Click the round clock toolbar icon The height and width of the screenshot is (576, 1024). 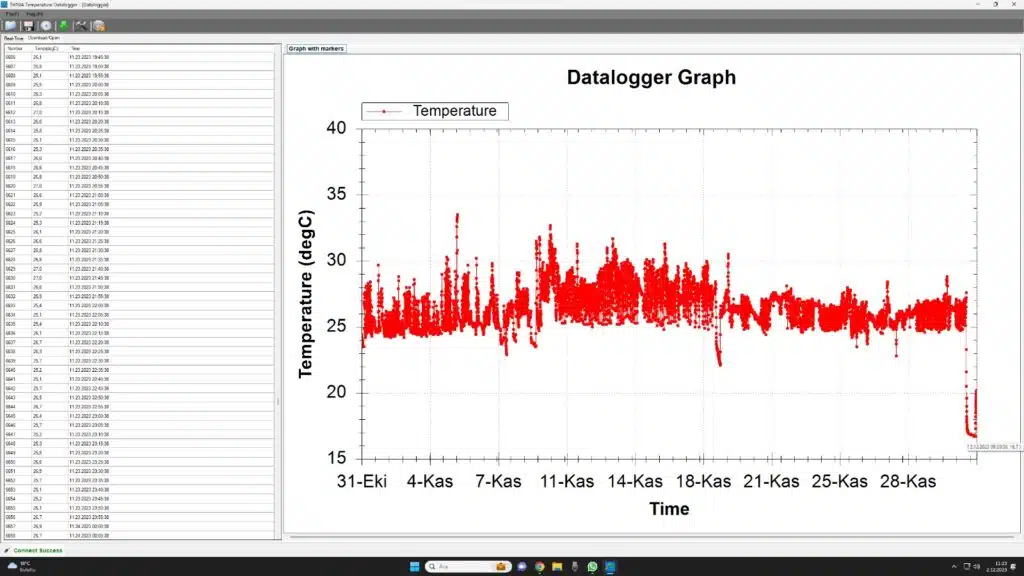tap(46, 26)
